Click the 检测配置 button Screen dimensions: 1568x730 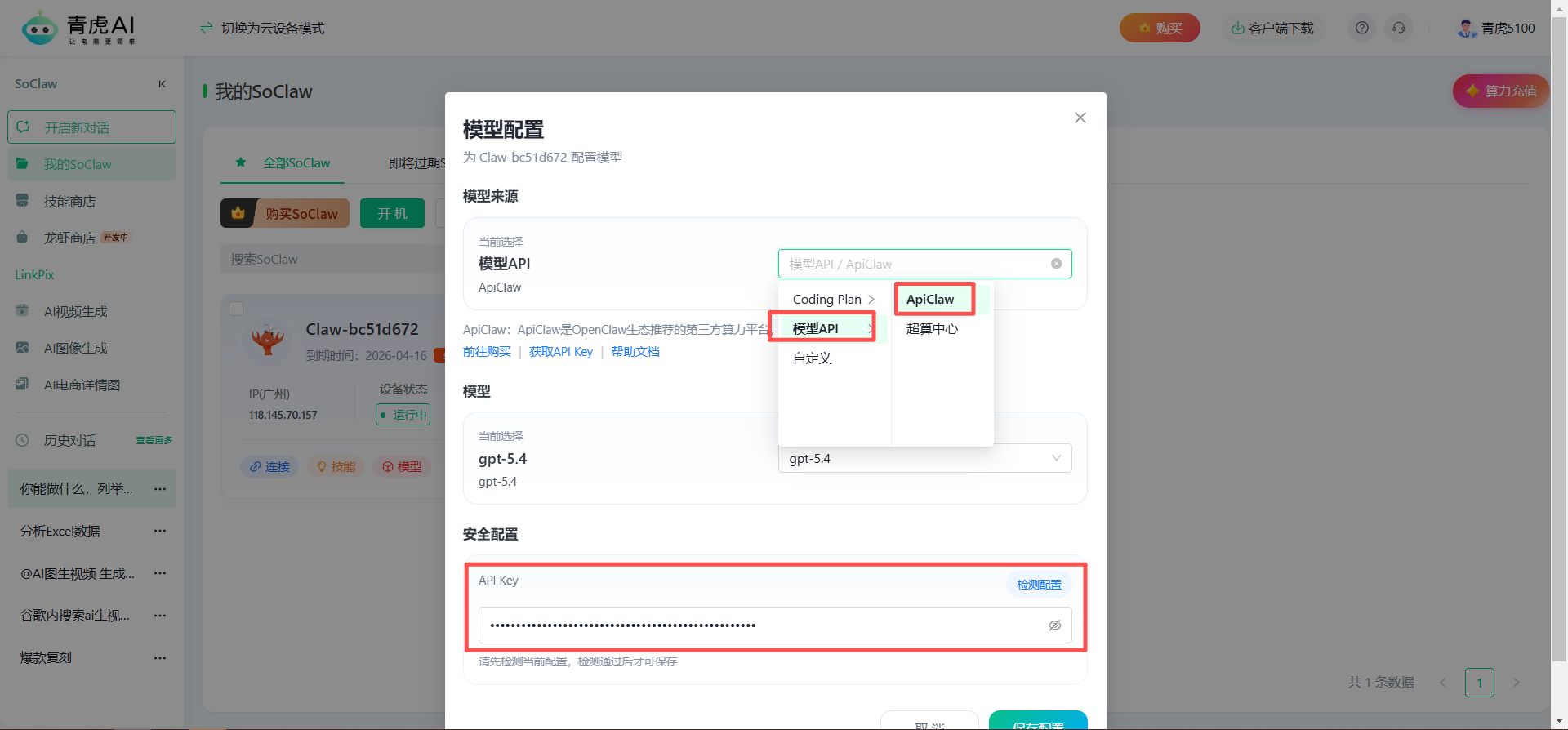pyautogui.click(x=1039, y=585)
